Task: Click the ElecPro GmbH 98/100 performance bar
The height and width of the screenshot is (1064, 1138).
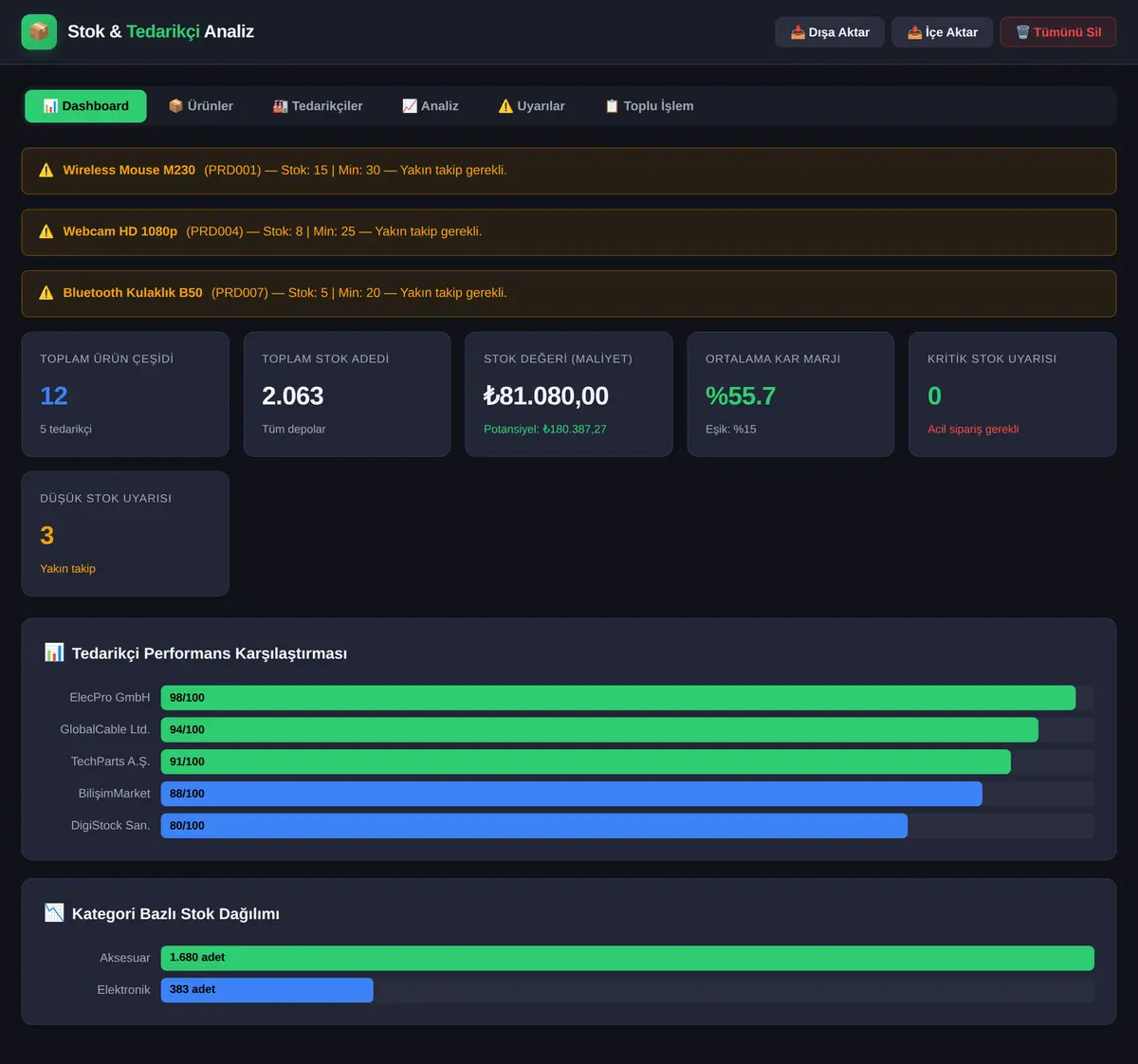Action: tap(618, 698)
